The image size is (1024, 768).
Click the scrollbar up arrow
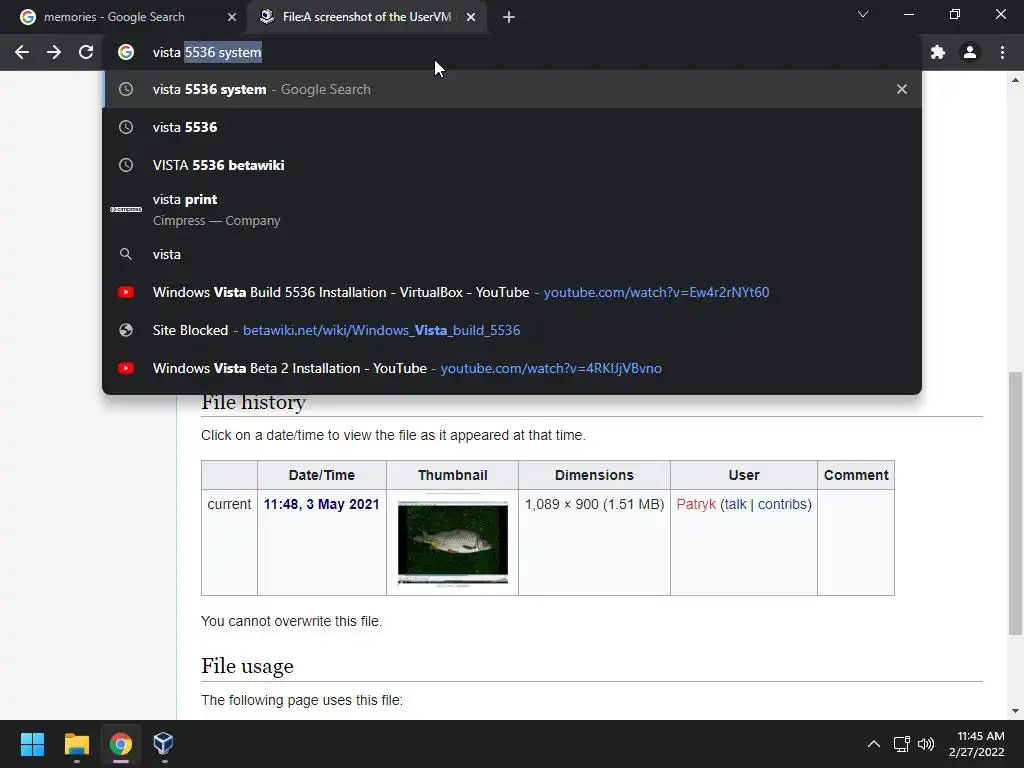click(1015, 80)
